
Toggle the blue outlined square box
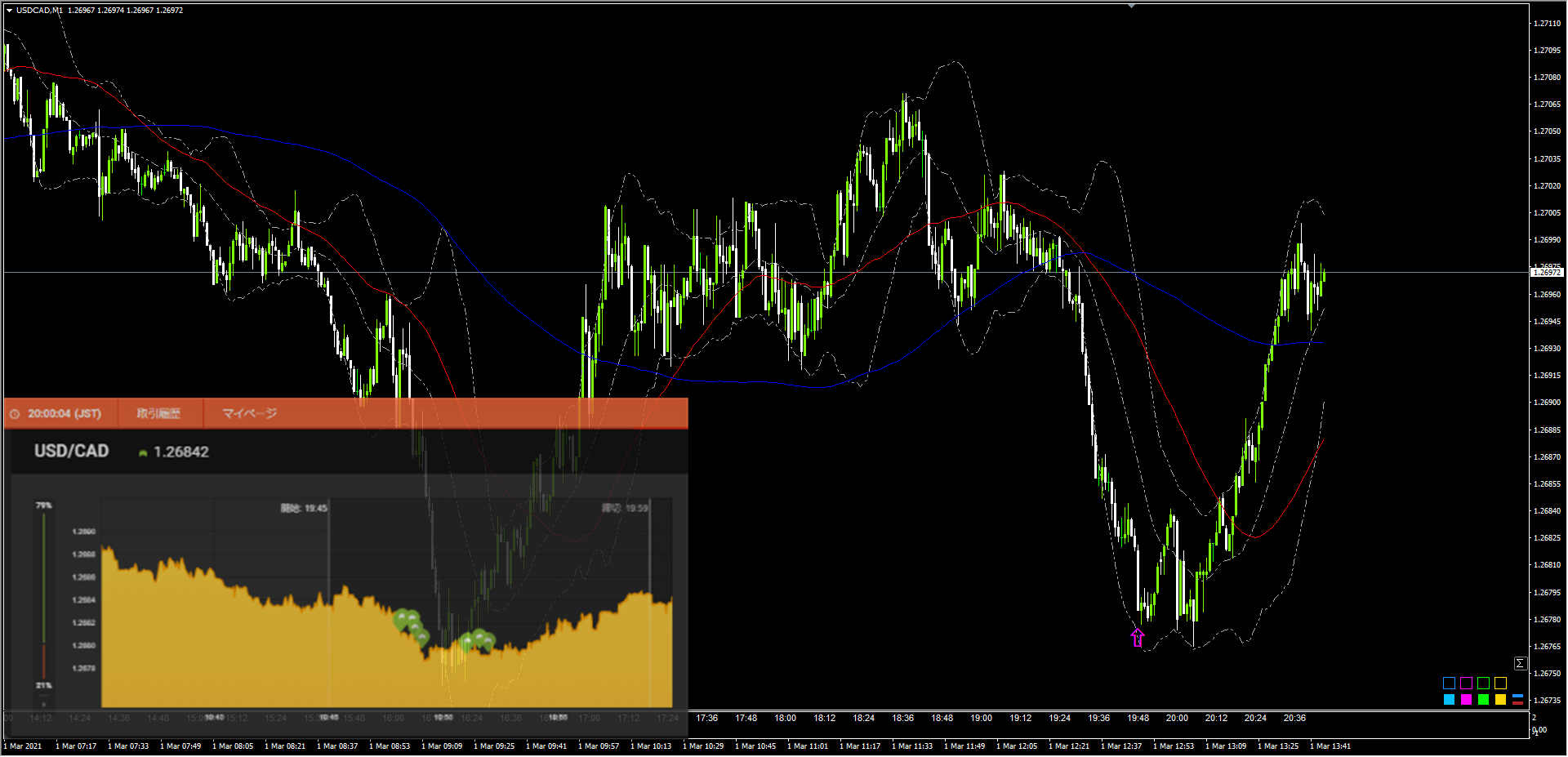(1449, 683)
